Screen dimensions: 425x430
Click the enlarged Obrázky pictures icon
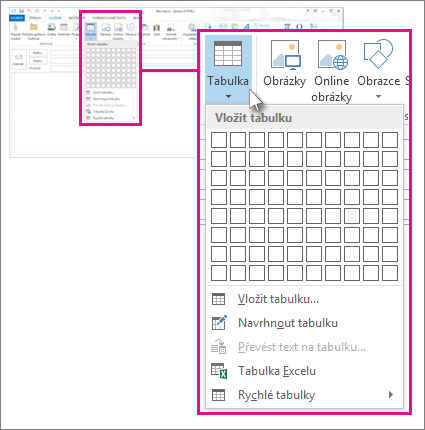click(285, 55)
